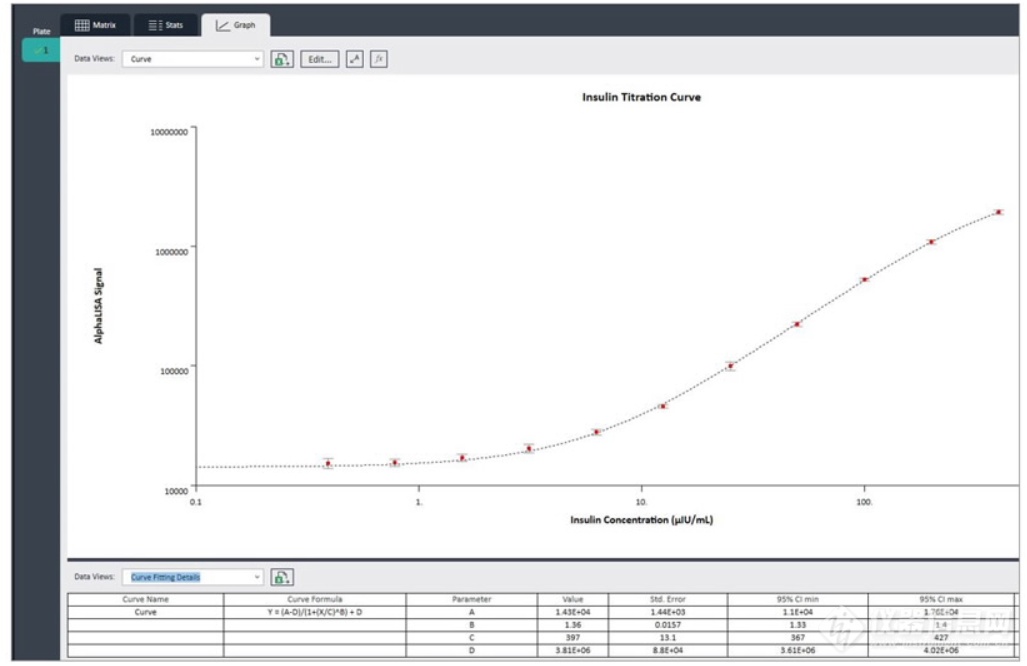Click the axis scaling icon next to Edit

pyautogui.click(x=354, y=59)
